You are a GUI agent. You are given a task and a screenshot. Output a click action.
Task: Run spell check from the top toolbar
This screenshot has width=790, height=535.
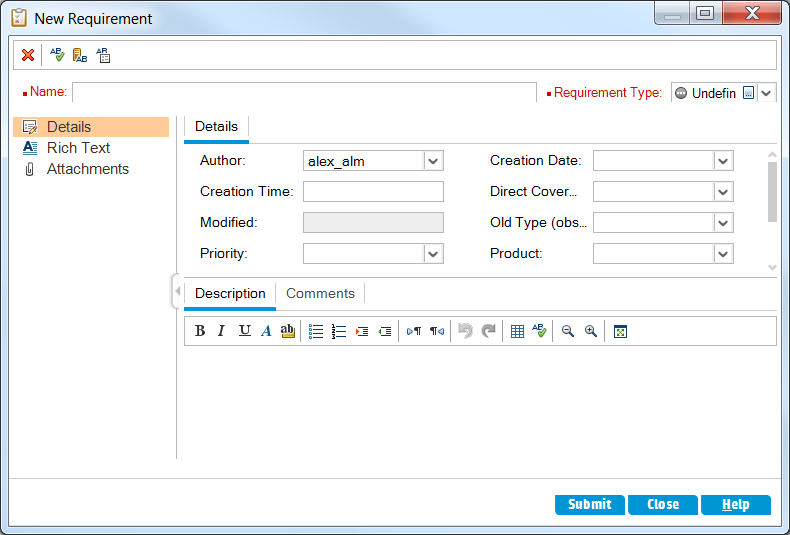[57, 55]
